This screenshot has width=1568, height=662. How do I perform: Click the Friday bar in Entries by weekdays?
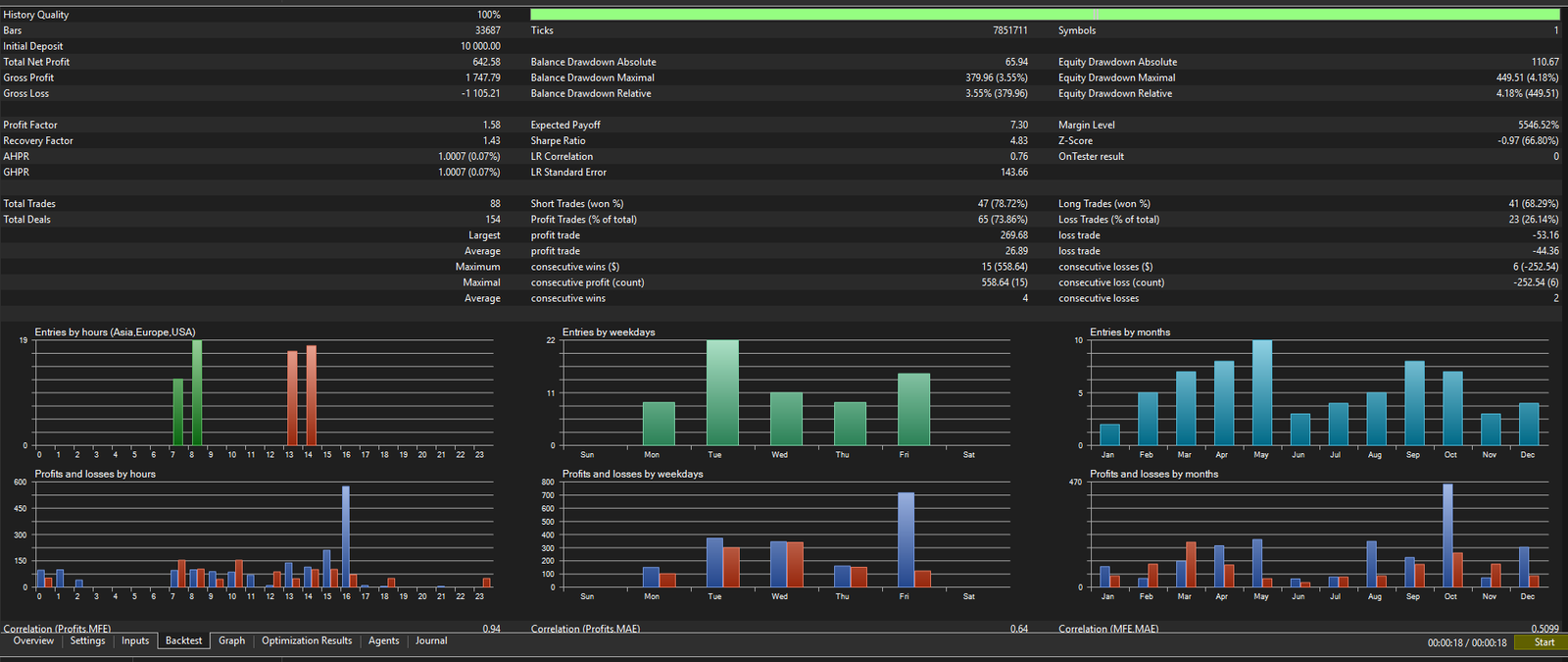(913, 410)
